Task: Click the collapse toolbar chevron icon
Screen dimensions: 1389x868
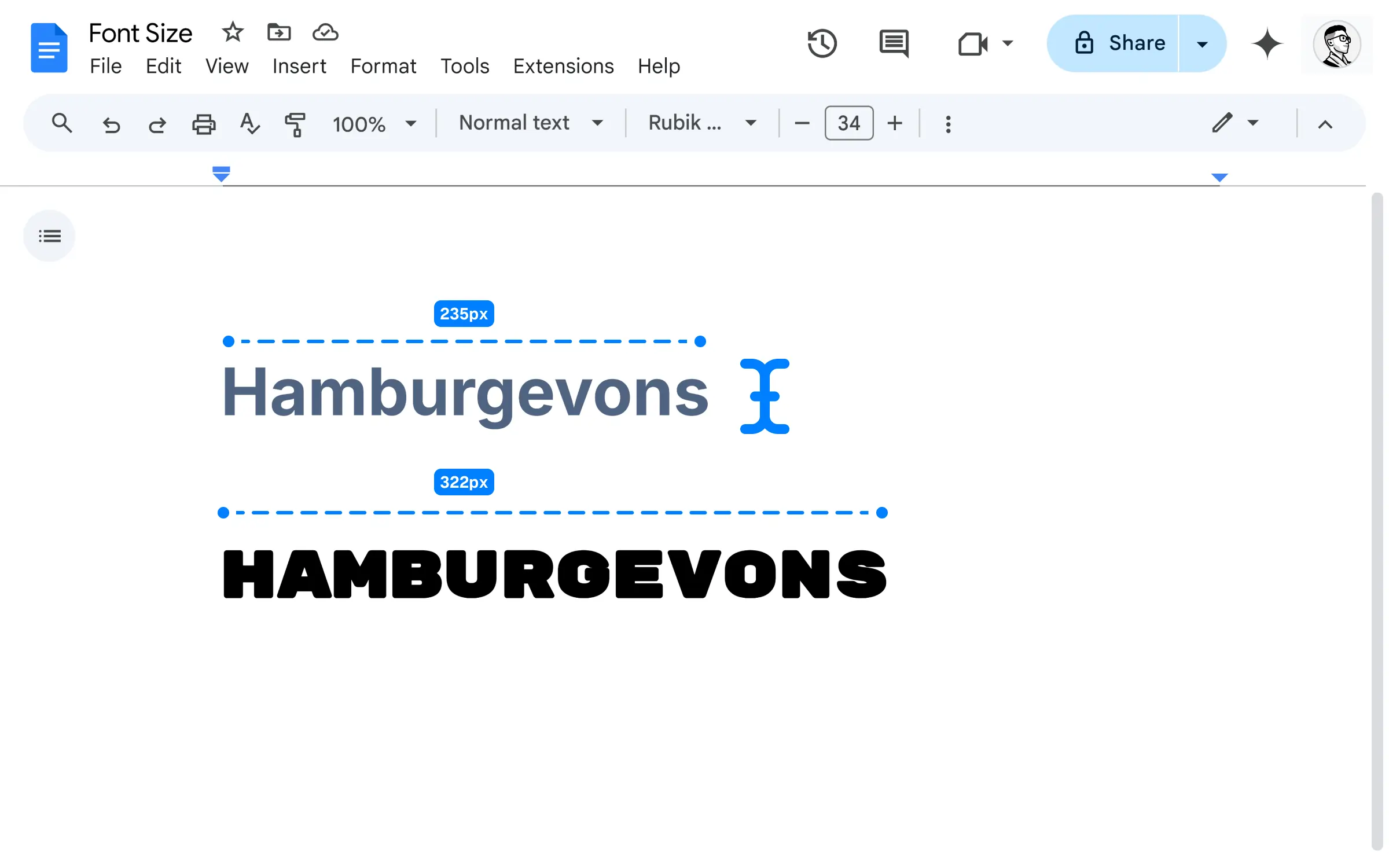Action: 1325,122
